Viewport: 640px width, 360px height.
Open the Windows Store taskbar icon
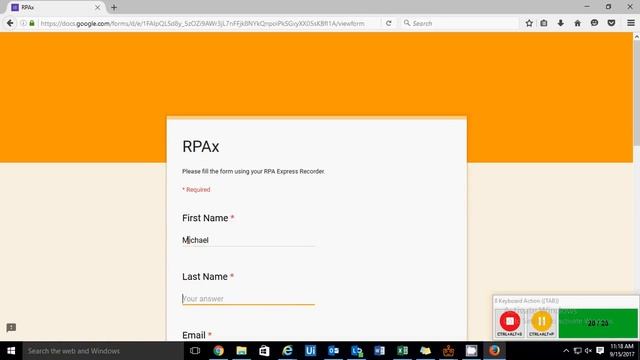pyautogui.click(x=264, y=351)
